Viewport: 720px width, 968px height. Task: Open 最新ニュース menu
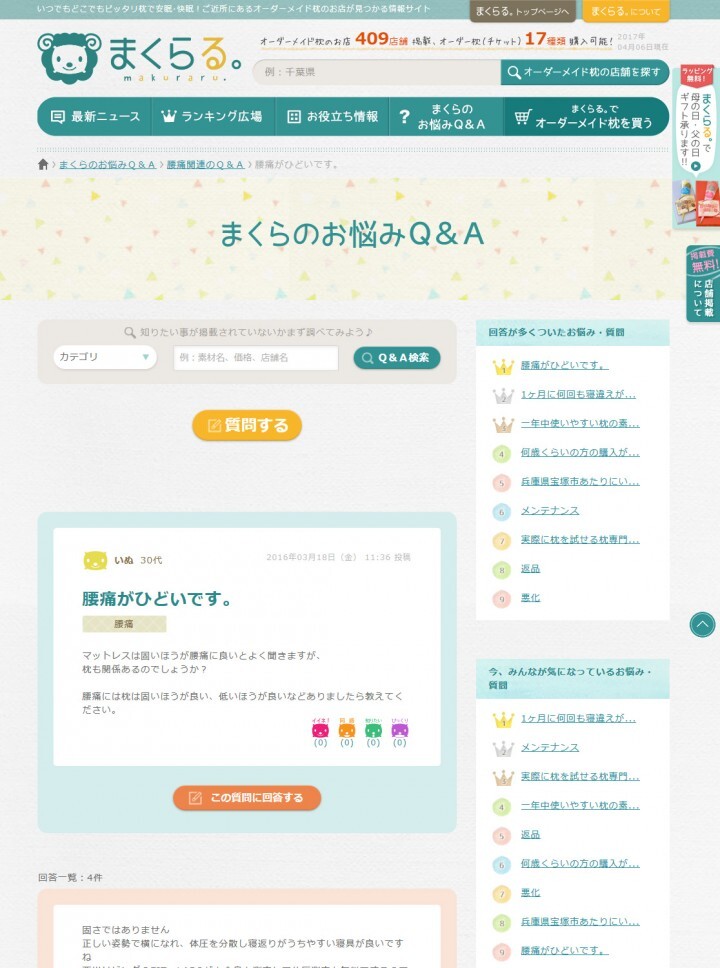point(94,116)
